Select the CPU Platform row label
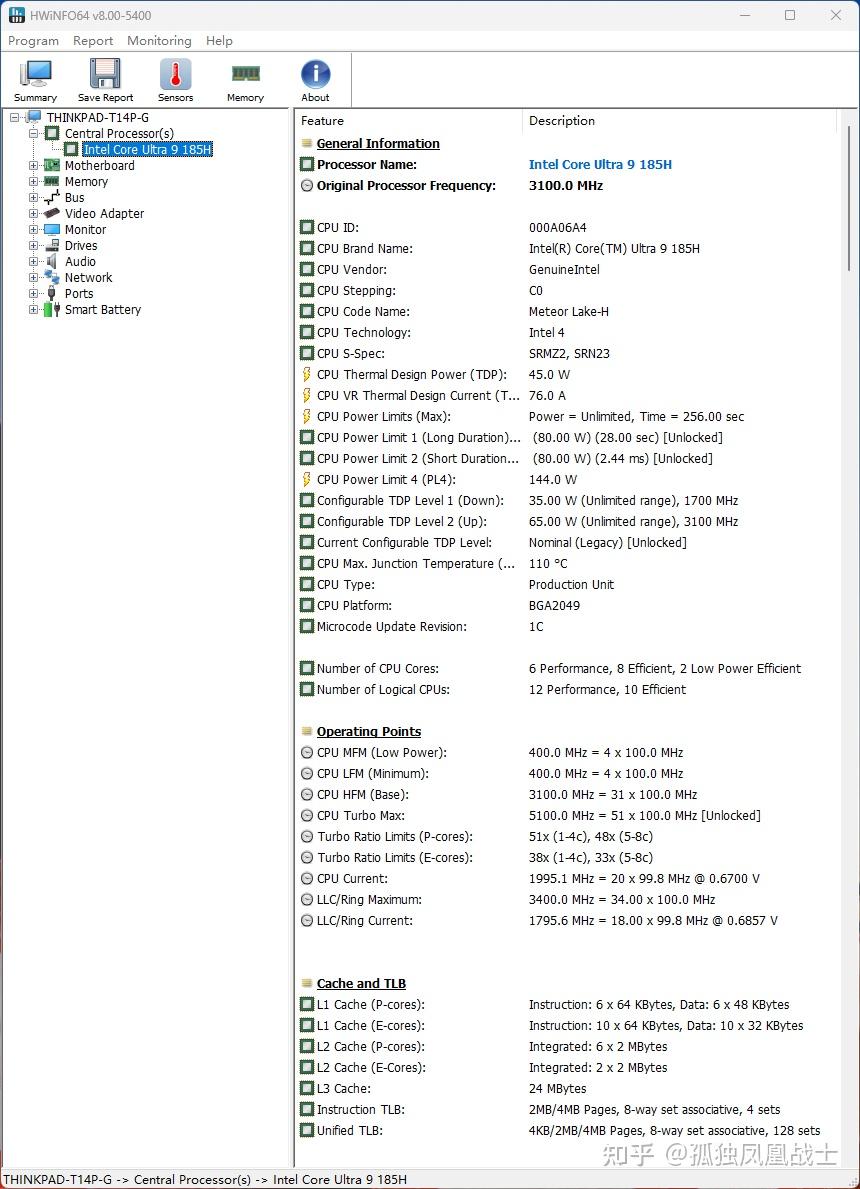 click(x=354, y=606)
